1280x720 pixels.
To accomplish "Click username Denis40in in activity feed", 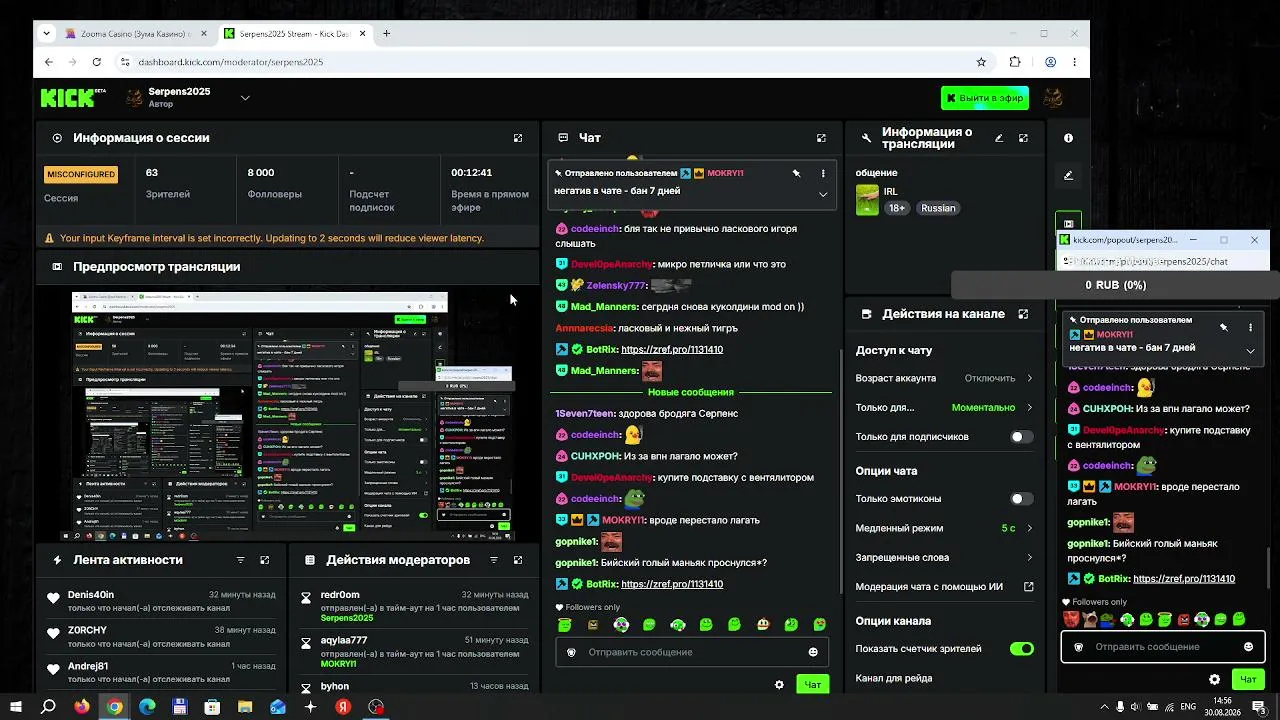I will pyautogui.click(x=91, y=595).
